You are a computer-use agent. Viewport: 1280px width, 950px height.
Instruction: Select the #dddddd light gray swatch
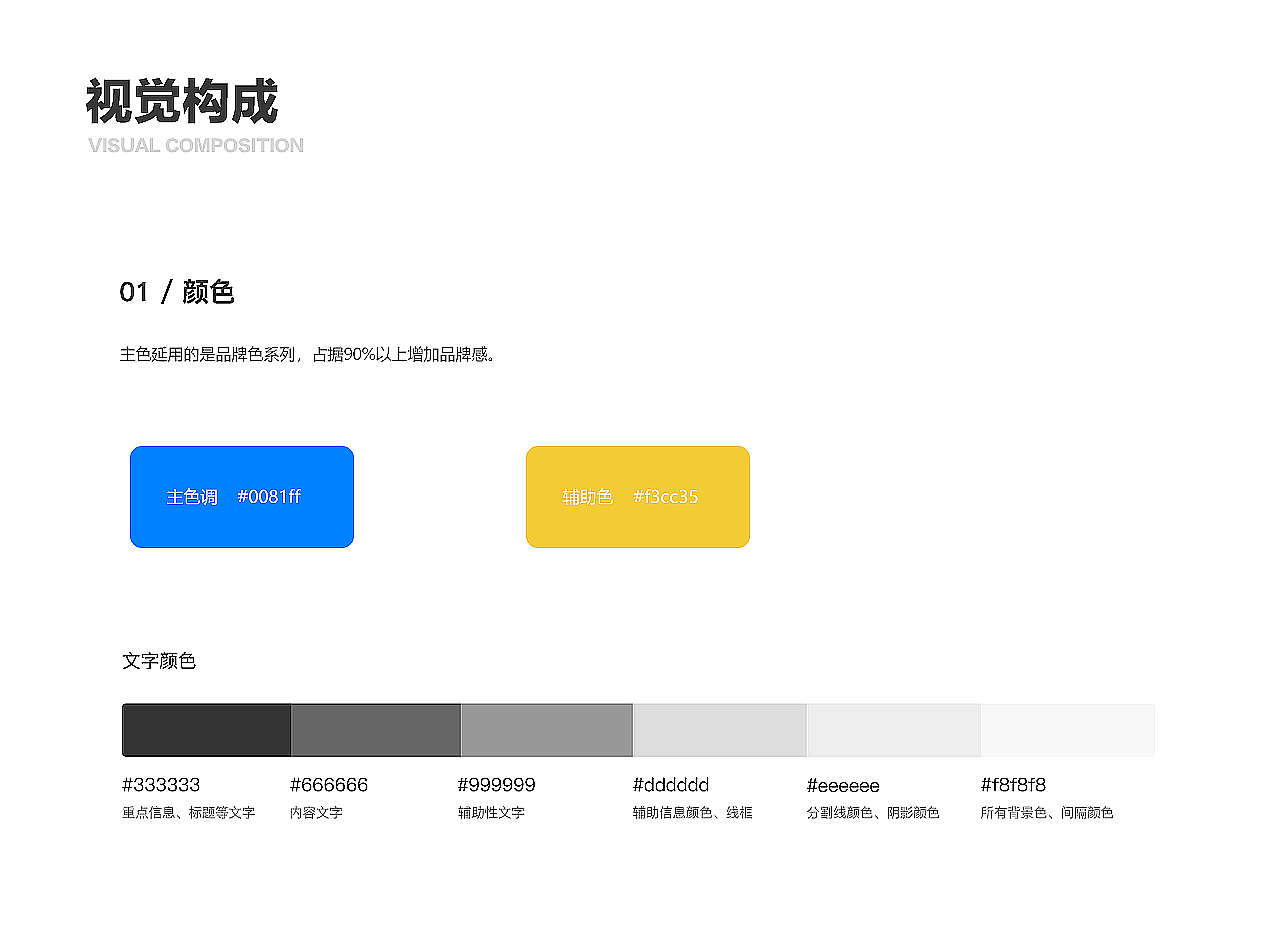[719, 730]
